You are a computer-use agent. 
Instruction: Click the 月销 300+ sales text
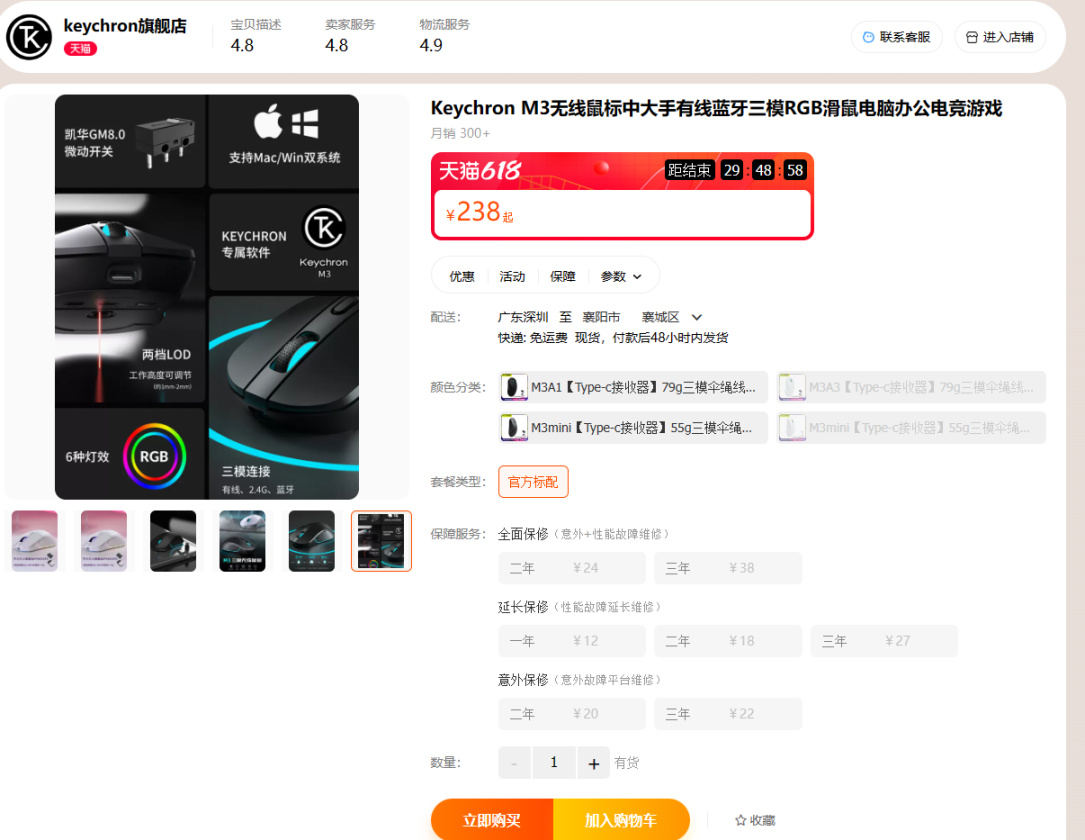pyautogui.click(x=460, y=133)
